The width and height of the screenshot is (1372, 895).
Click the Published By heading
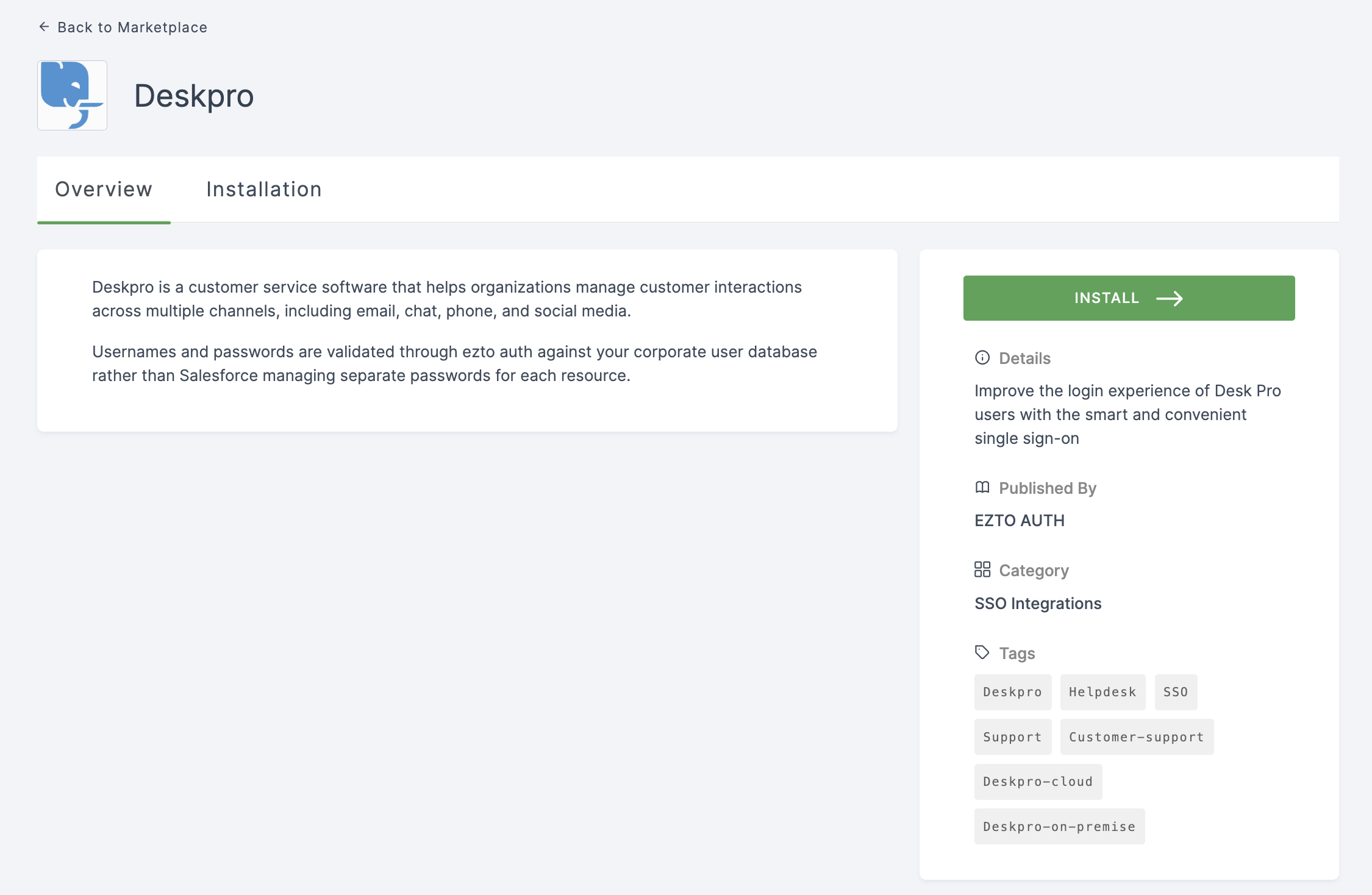1048,488
